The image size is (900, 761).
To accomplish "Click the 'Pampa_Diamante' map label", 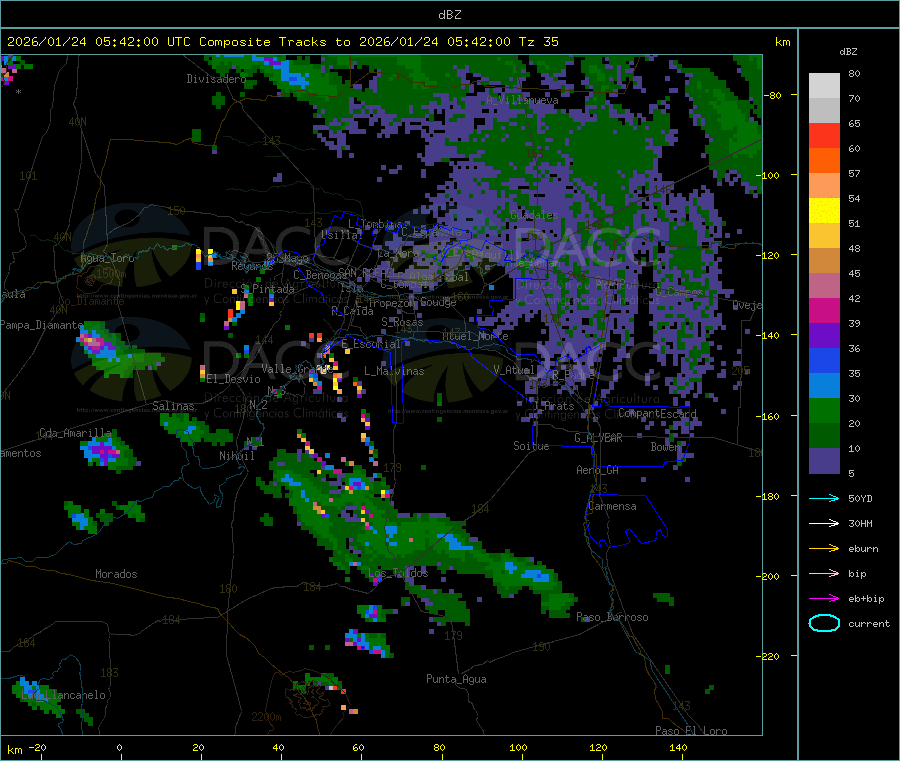I will click(x=41, y=325).
